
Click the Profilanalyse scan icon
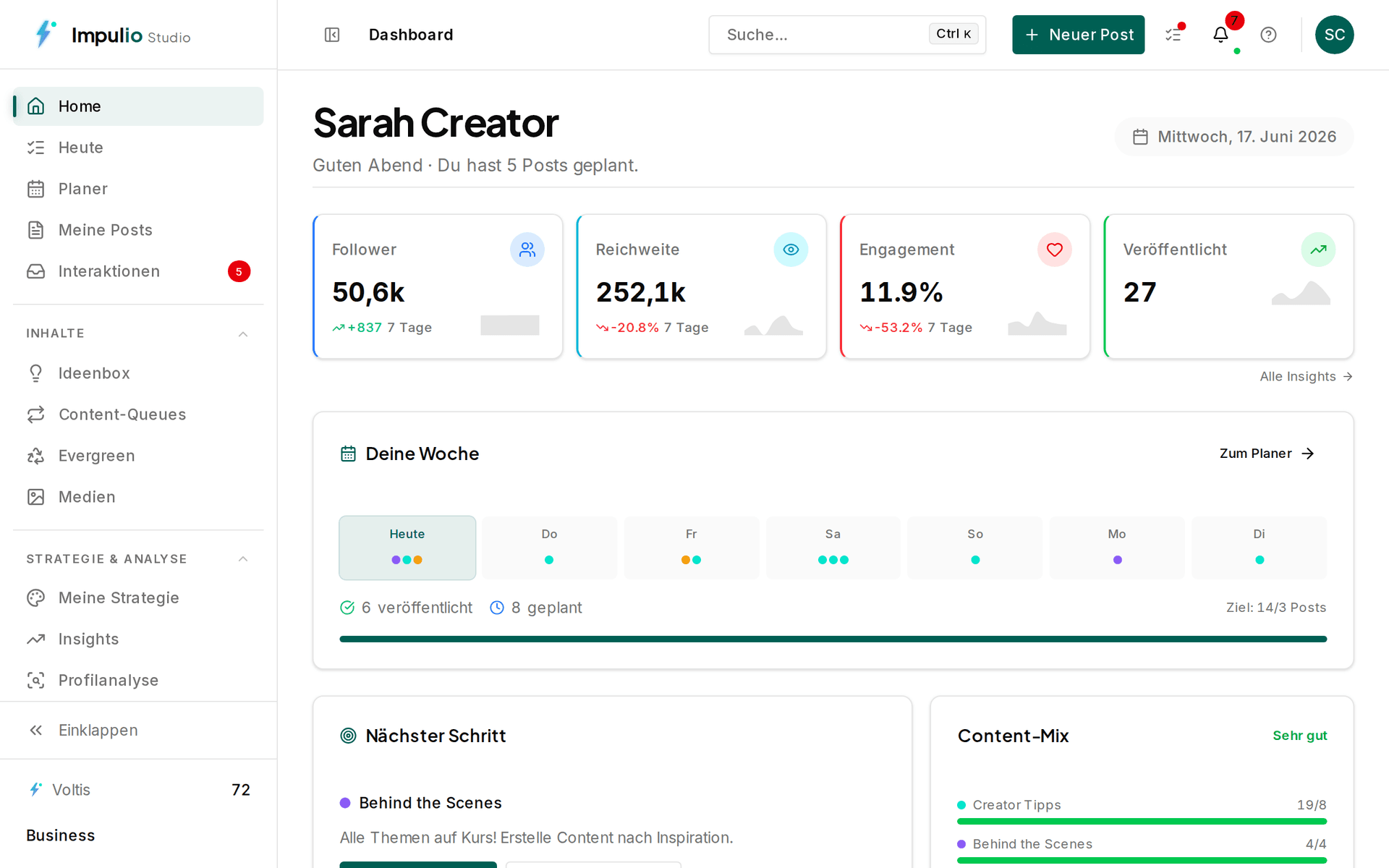click(36, 681)
